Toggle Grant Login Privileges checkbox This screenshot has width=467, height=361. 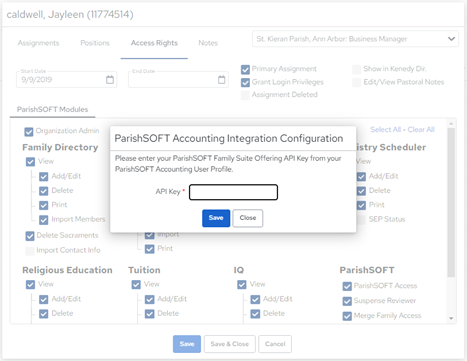pos(245,82)
